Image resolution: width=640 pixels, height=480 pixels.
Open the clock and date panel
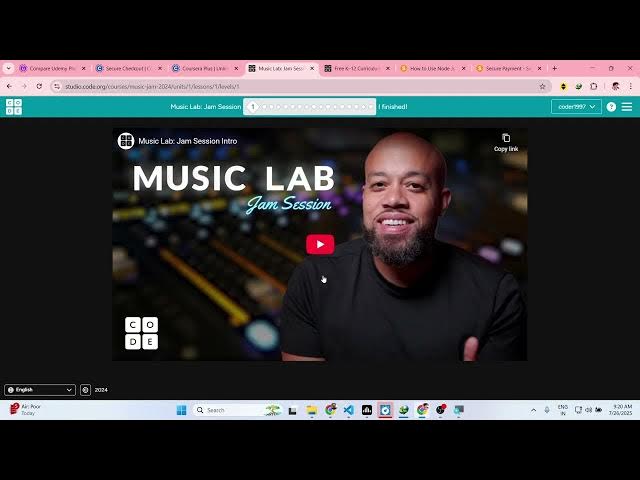tap(620, 410)
